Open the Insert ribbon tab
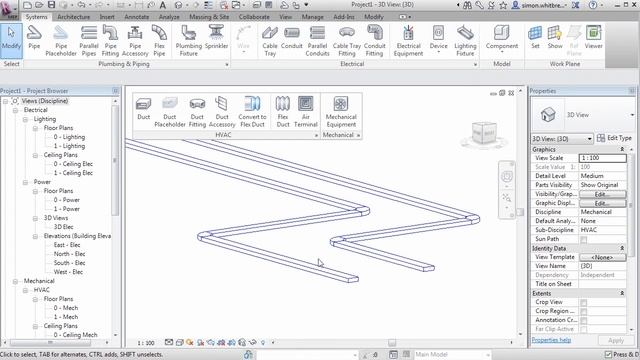 (107, 17)
